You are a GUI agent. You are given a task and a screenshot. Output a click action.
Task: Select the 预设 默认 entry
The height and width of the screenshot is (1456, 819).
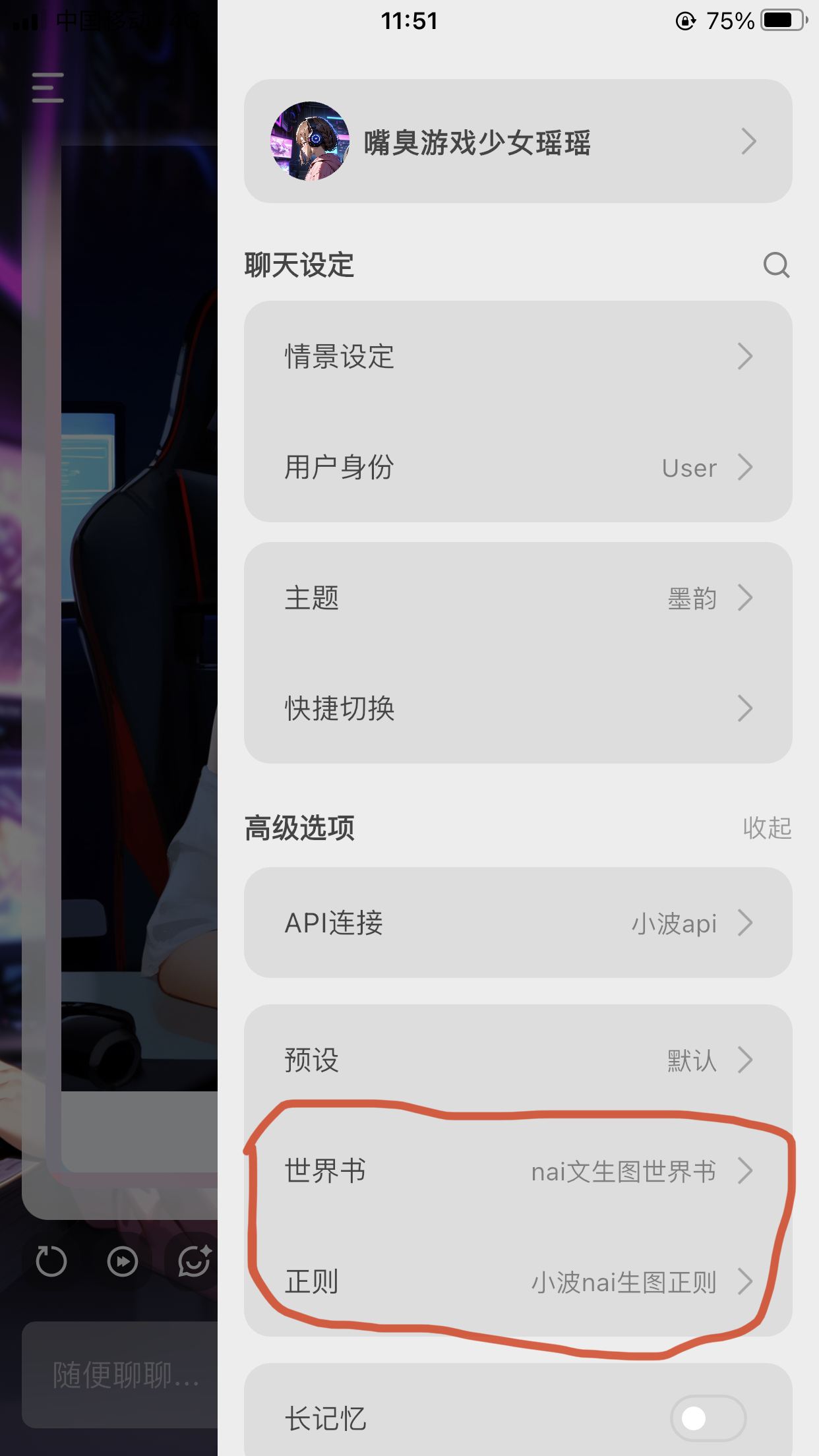tap(518, 1060)
